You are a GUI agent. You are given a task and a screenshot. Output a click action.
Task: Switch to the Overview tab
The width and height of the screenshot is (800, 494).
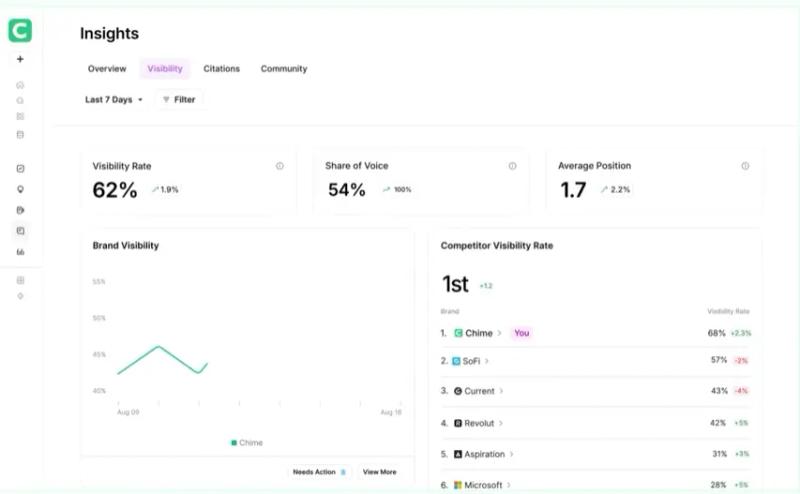107,69
